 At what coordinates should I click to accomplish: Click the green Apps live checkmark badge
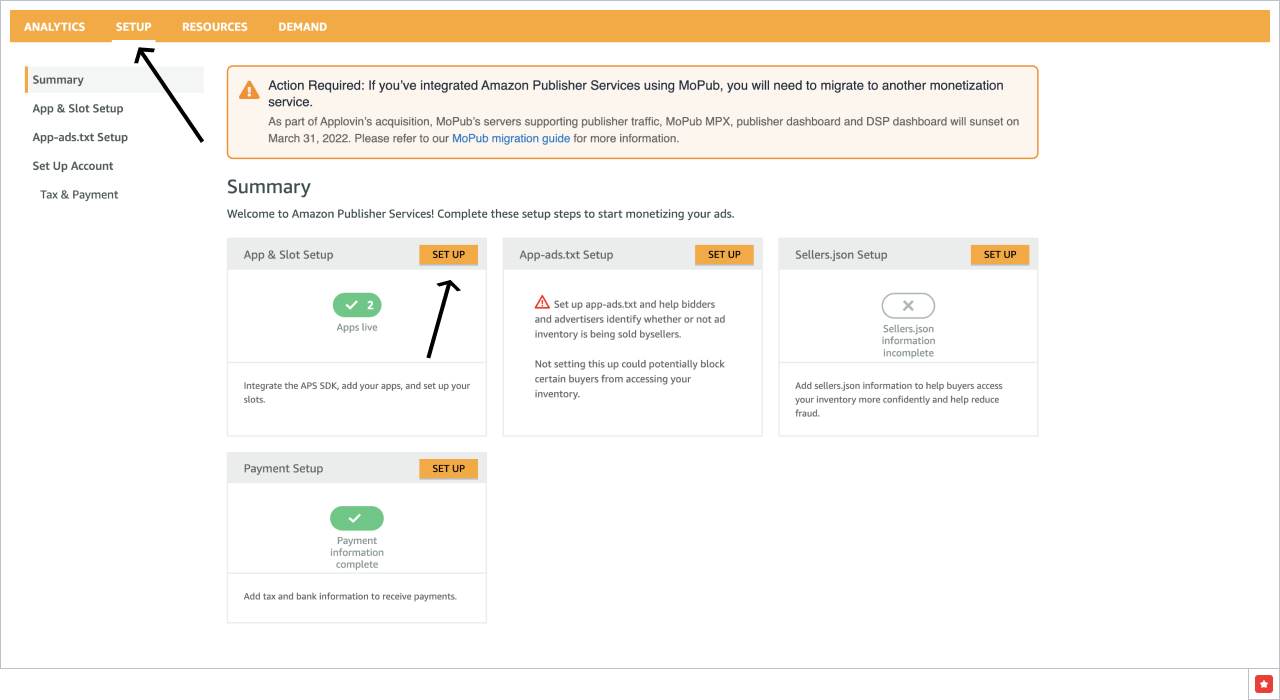[357, 305]
